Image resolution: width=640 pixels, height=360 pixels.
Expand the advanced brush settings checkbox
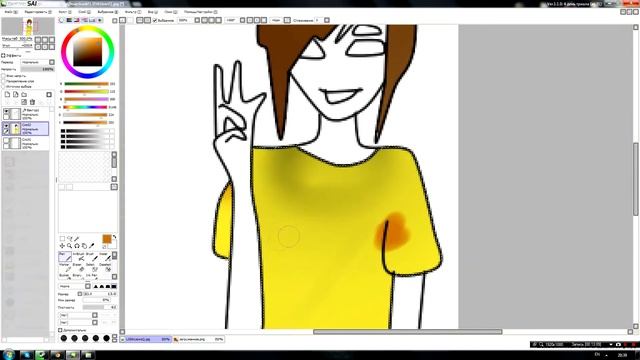(60, 330)
